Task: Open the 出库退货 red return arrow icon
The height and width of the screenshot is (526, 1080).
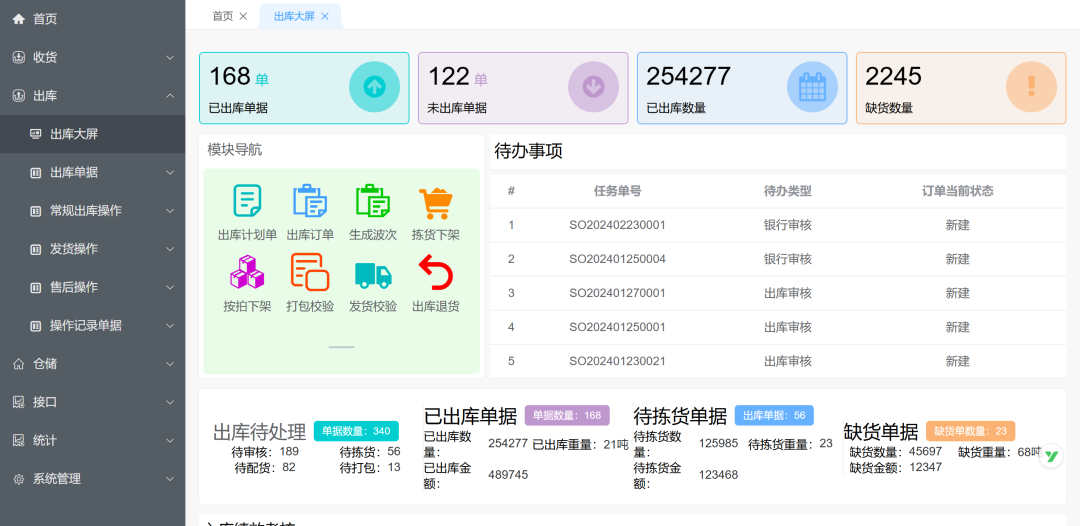Action: coord(436,273)
